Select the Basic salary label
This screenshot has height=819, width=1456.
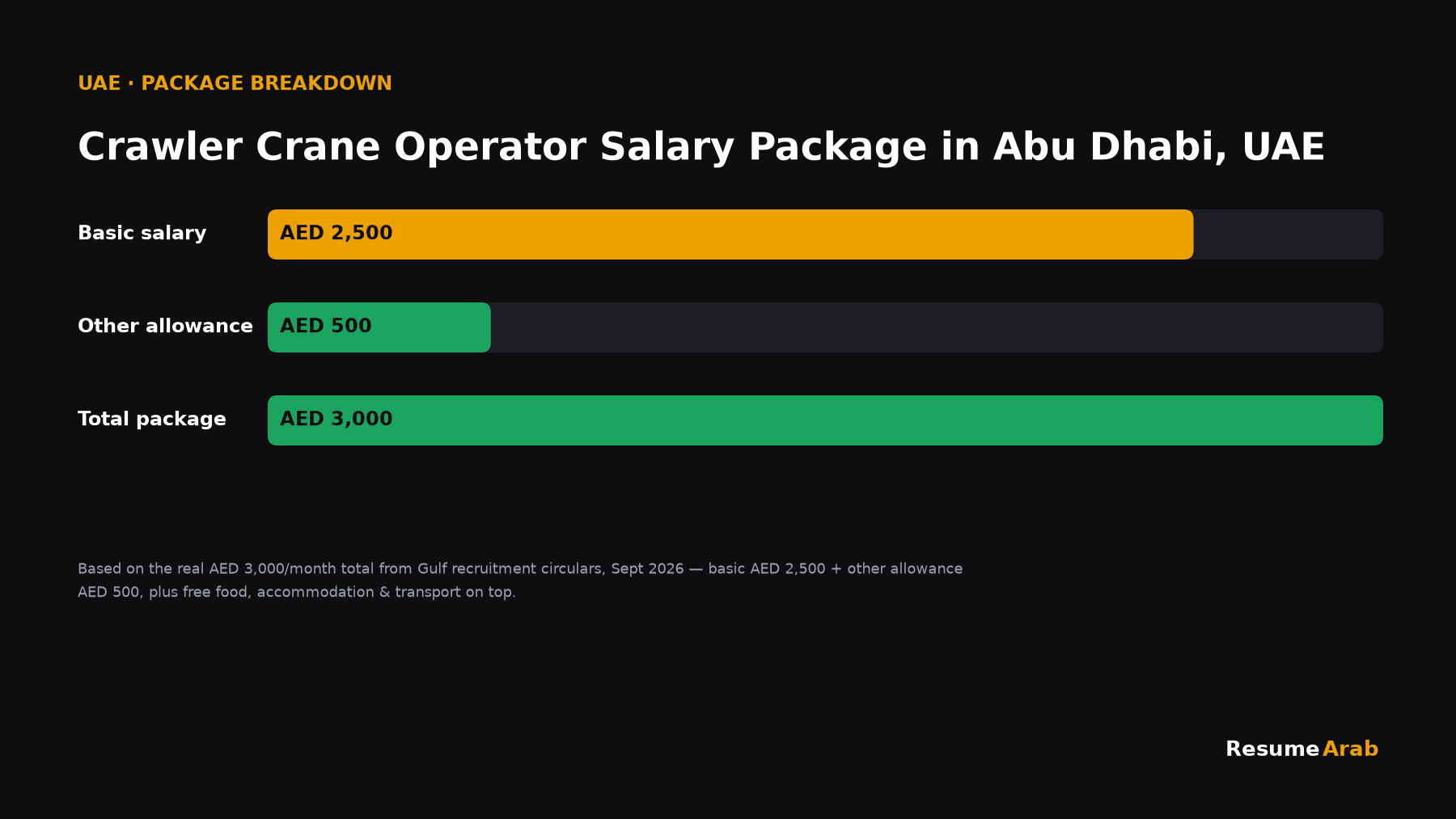tap(142, 233)
